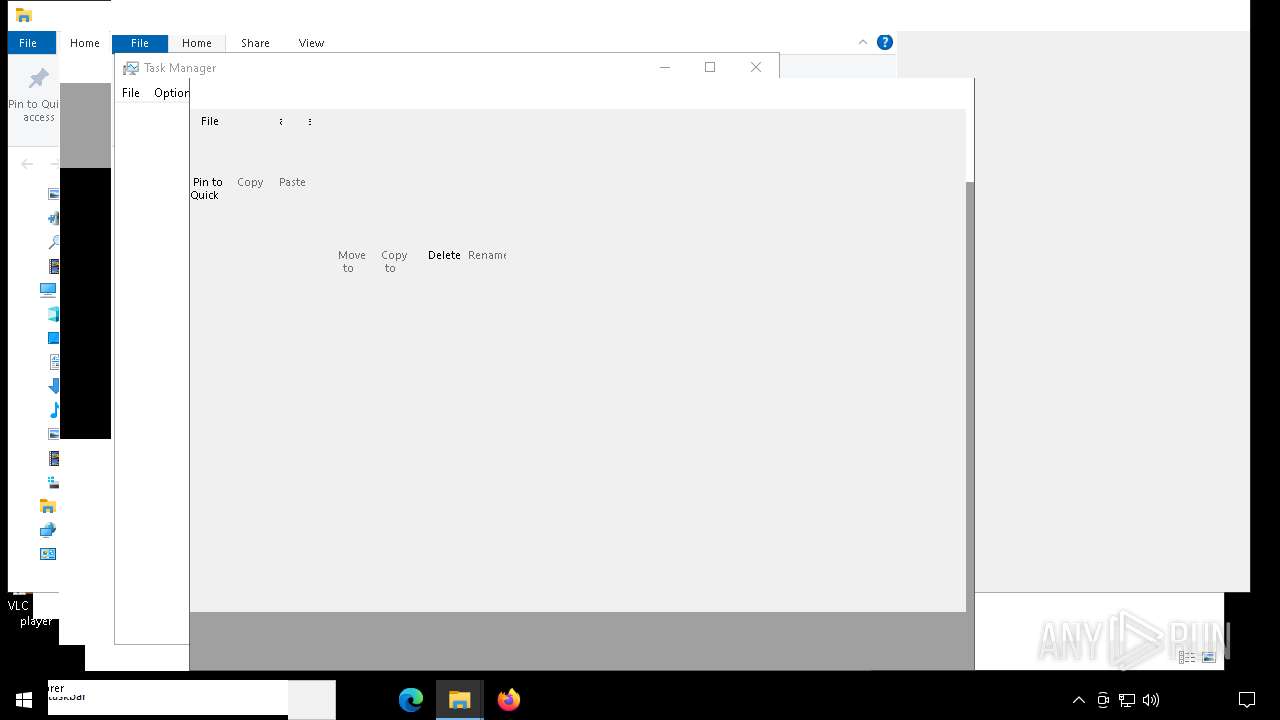The height and width of the screenshot is (720, 1280).
Task: Open the View tab in File Explorer
Action: pos(311,43)
